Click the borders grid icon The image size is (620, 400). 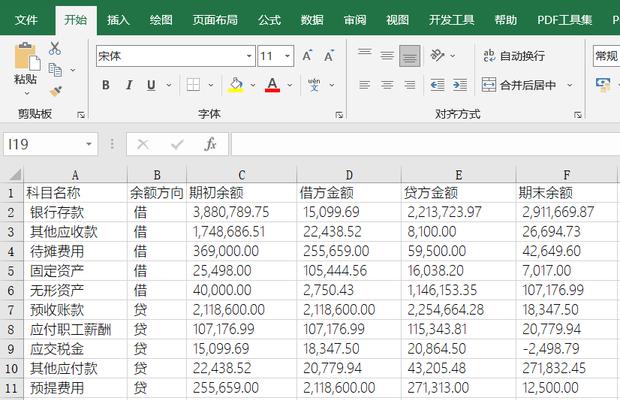pyautogui.click(x=193, y=85)
